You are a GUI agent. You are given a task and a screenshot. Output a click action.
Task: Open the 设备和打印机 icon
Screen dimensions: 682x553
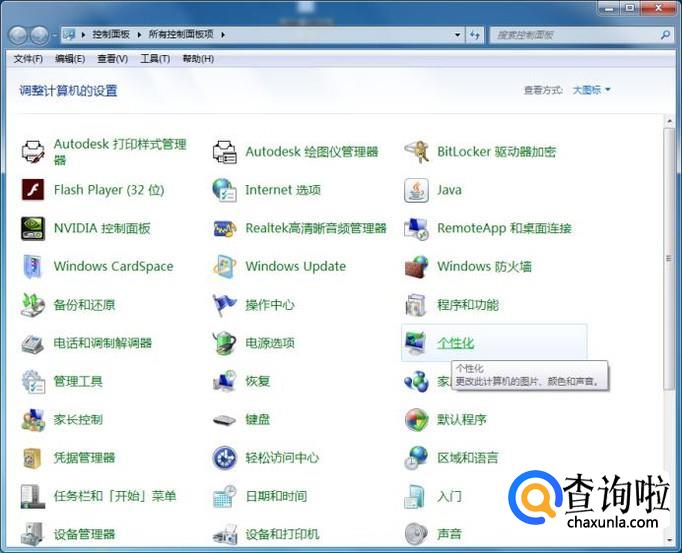[224, 534]
